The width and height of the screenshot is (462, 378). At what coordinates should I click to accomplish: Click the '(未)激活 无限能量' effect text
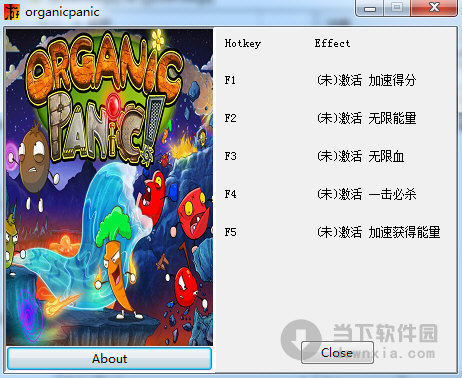366,118
